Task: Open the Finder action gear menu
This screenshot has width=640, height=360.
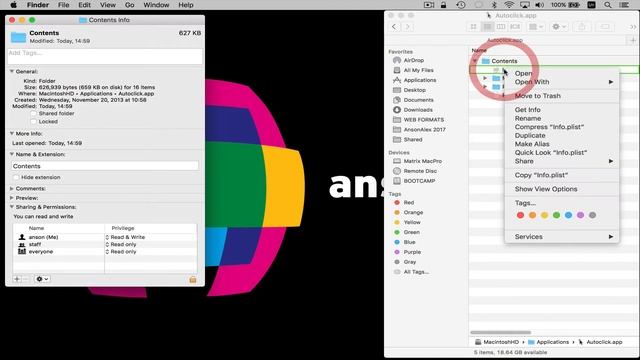Action: pos(559,27)
